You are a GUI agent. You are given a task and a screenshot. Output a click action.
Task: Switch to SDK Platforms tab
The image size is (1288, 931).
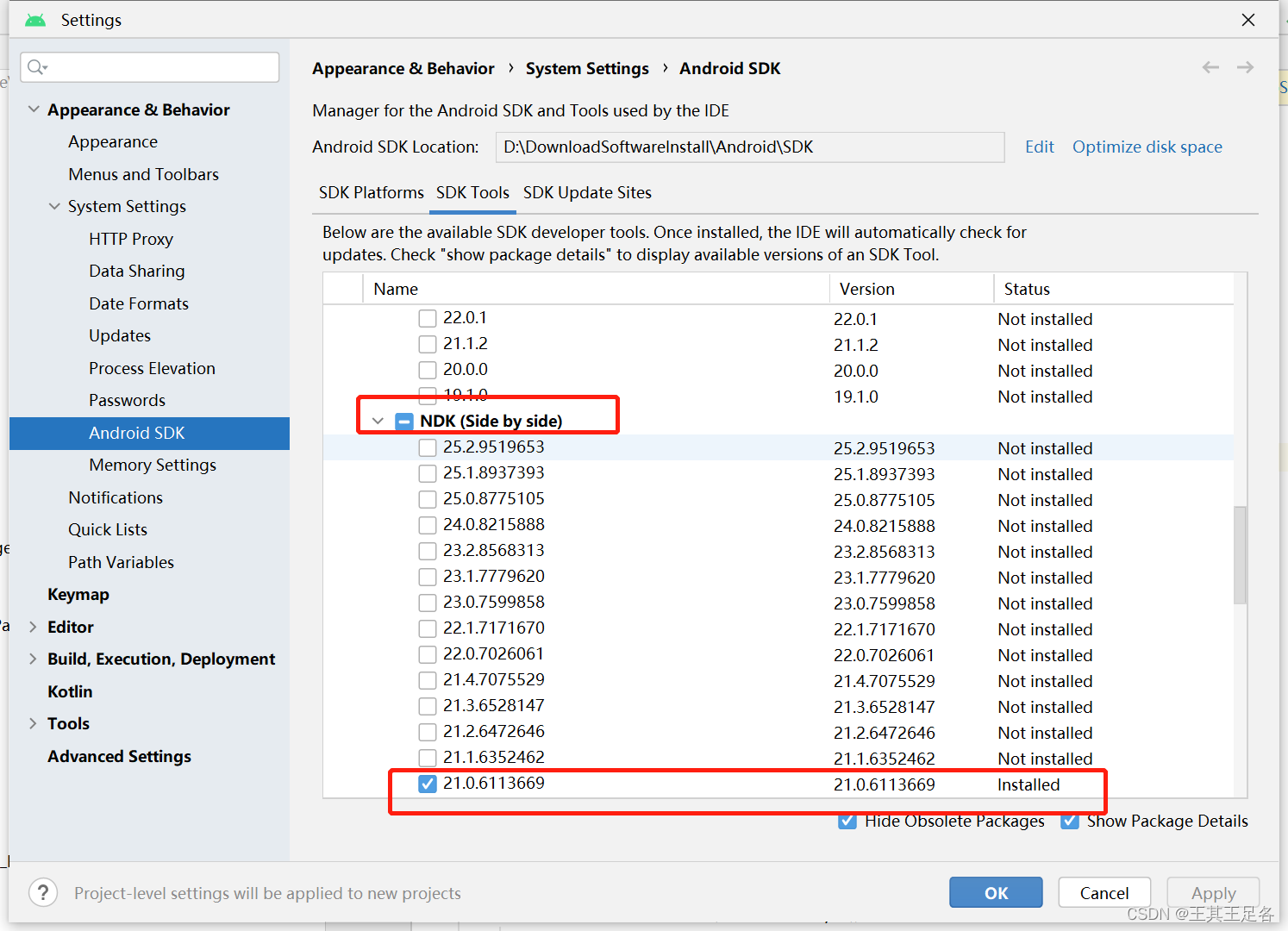tap(372, 192)
